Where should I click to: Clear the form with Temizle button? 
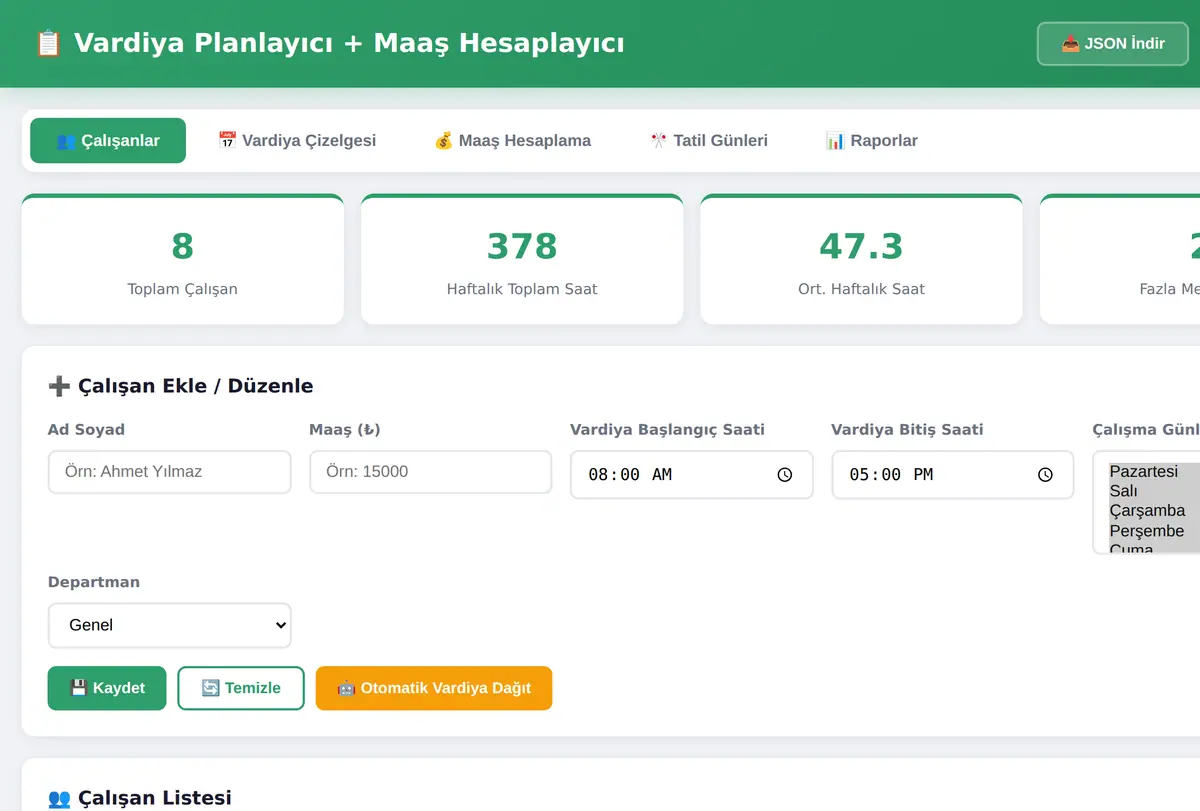[x=241, y=688]
